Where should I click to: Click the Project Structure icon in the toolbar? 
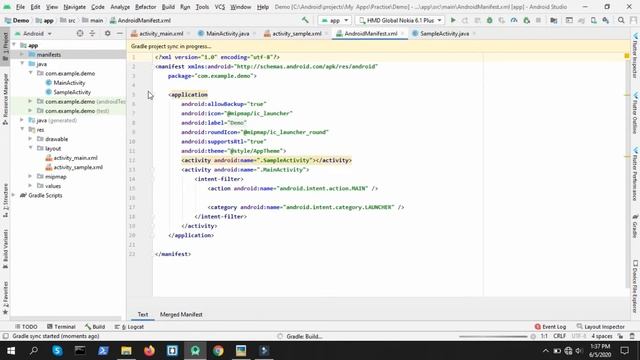click(x=553, y=20)
